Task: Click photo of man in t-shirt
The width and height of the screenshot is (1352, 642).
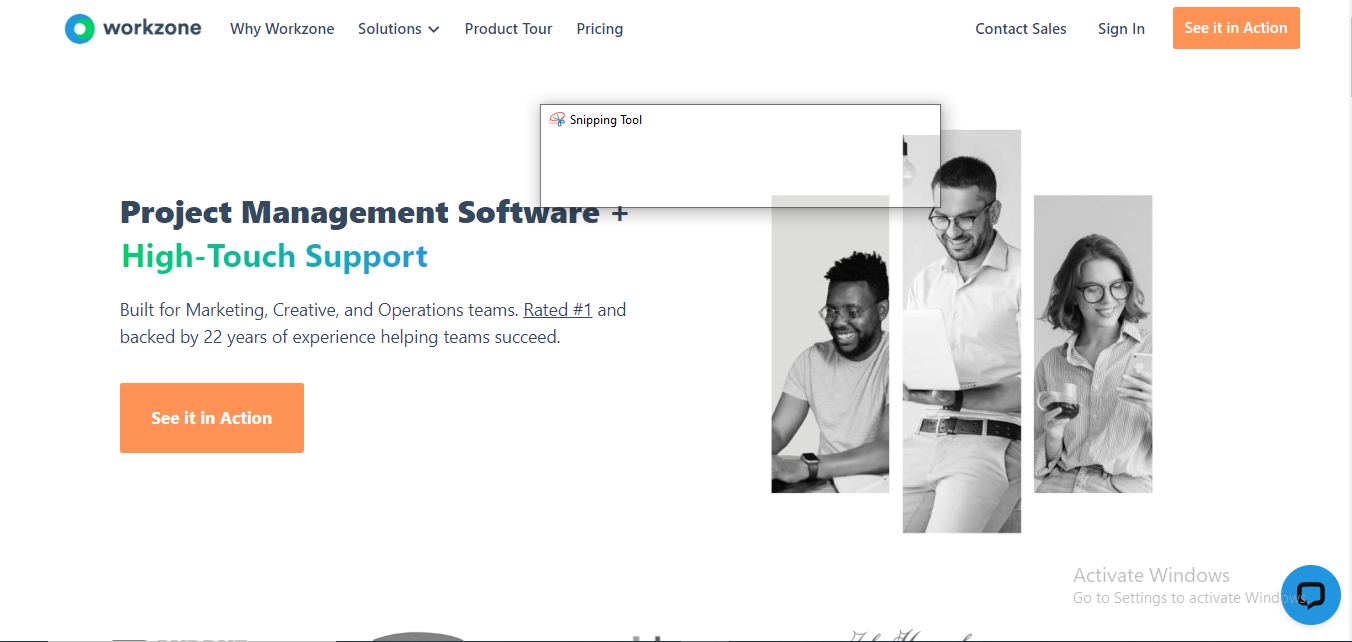Action: (x=830, y=344)
